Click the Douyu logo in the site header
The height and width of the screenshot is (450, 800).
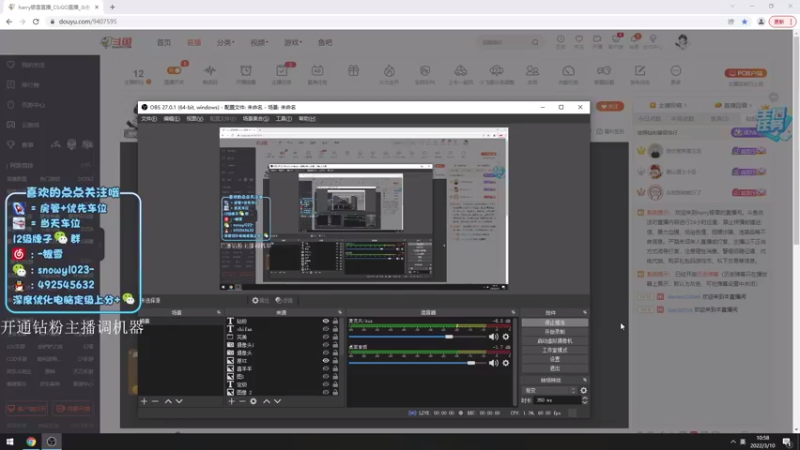pos(116,42)
